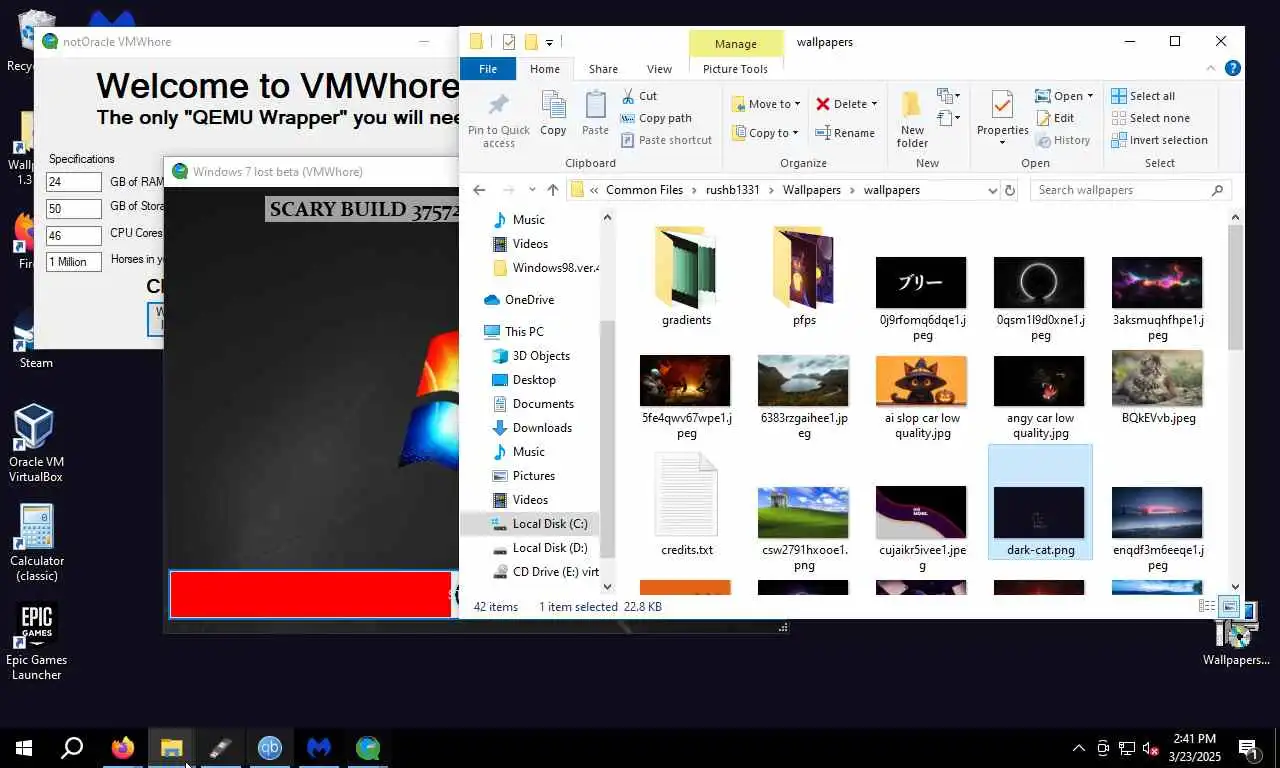The width and height of the screenshot is (1280, 768).
Task: Switch to large thumbnails view button
Action: pyautogui.click(x=1230, y=606)
